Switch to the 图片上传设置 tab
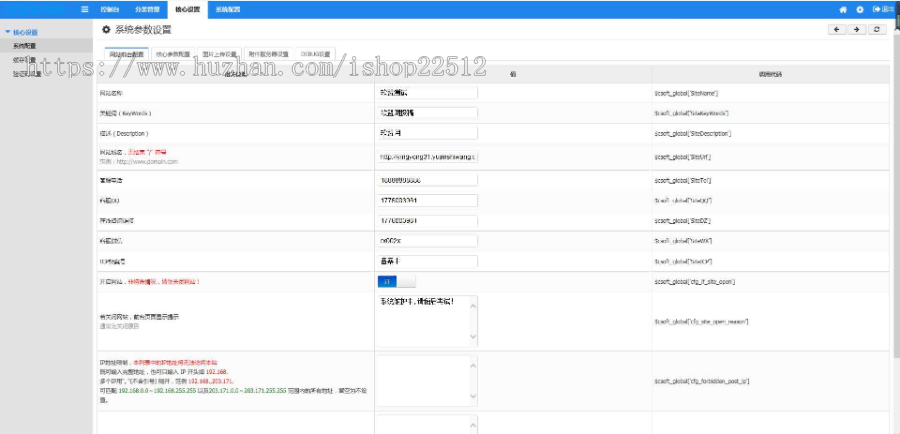The image size is (900, 434). point(219,54)
